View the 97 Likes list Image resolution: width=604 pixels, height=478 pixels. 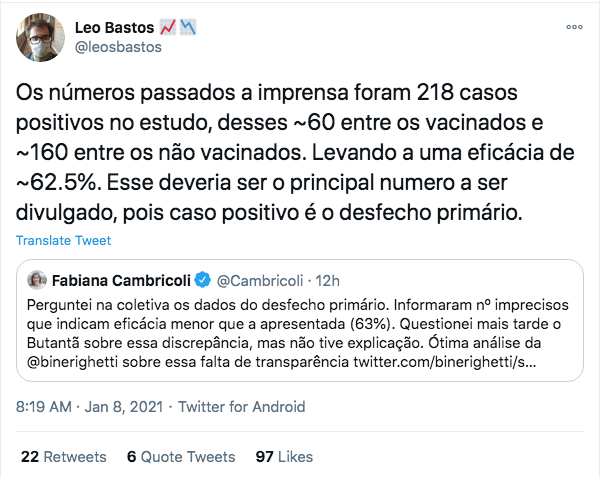pos(284,457)
